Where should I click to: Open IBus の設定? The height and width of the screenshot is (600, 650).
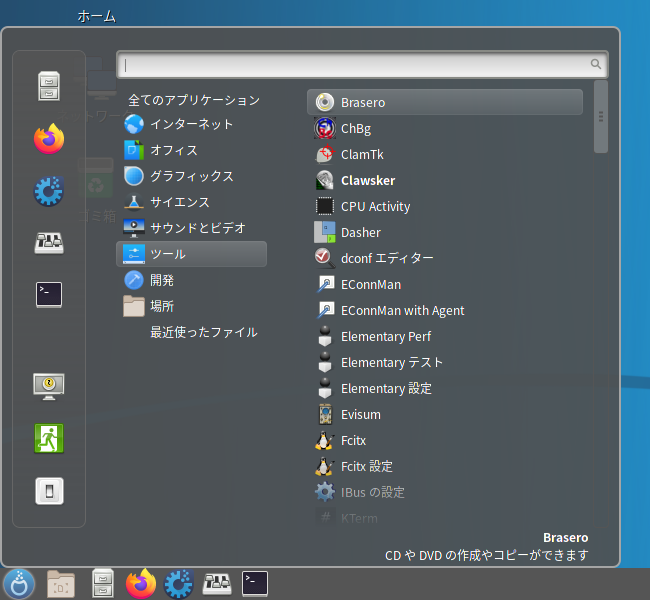(x=445, y=492)
